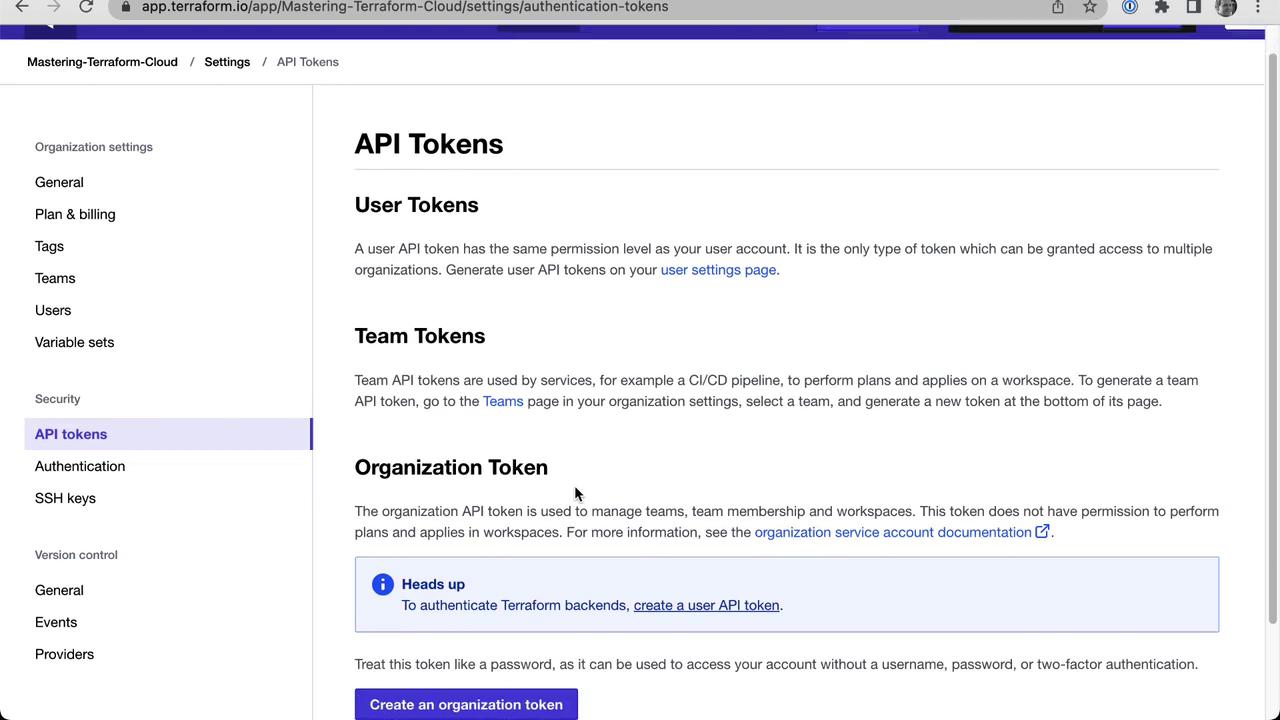Toggle the browser side panel icon
The image size is (1280, 720).
pyautogui.click(x=1194, y=6)
